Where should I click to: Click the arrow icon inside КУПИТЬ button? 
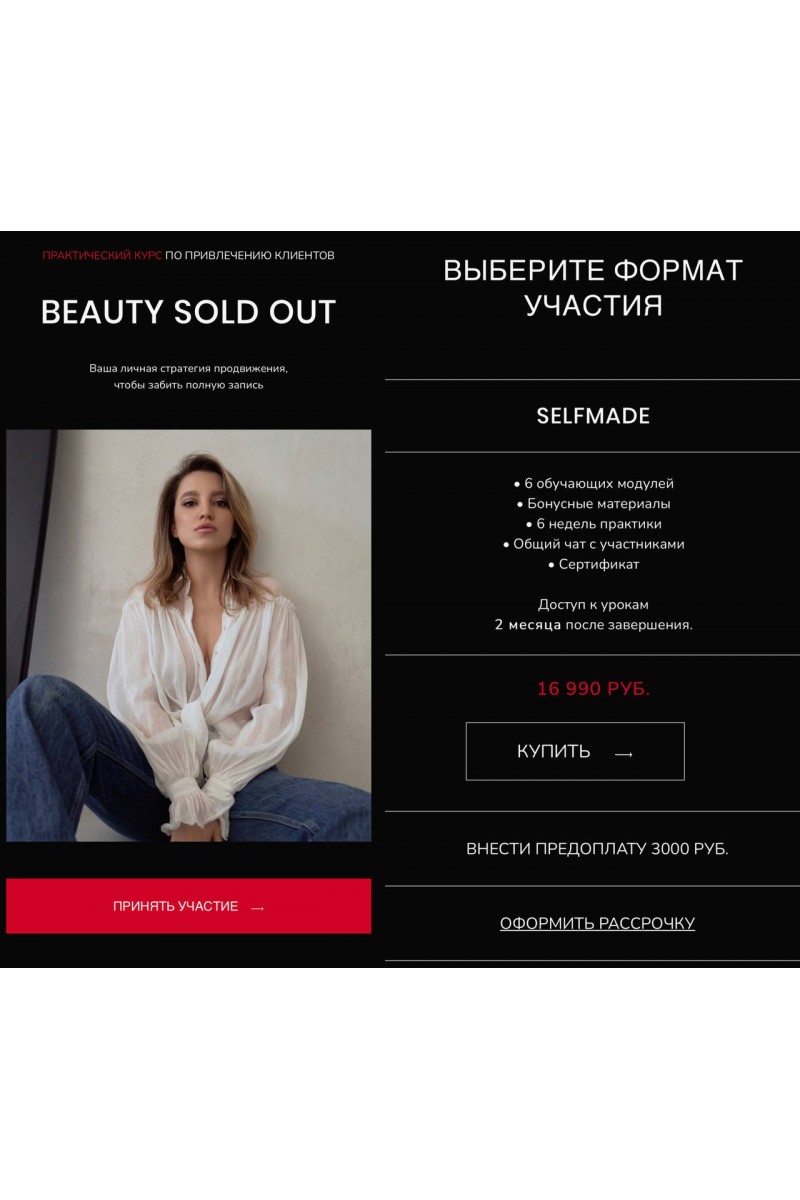point(624,754)
